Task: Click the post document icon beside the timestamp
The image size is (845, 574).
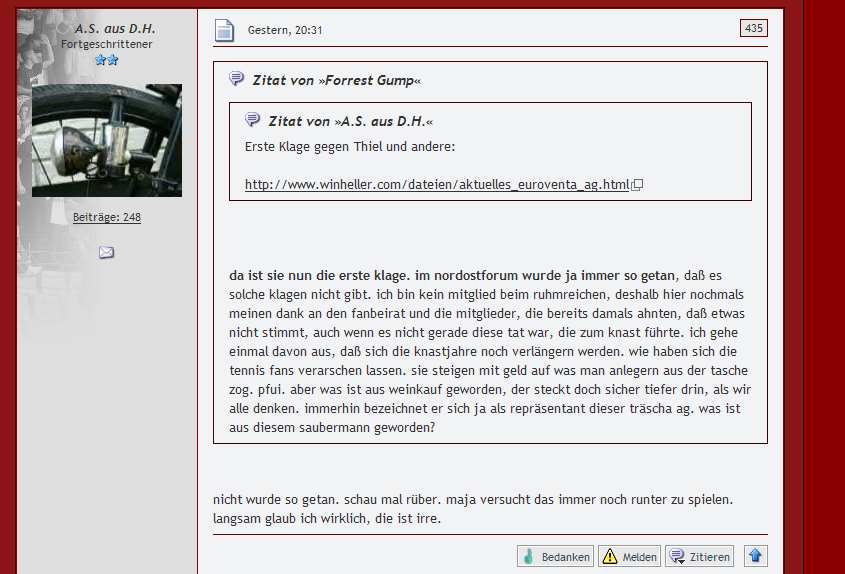Action: pos(225,30)
